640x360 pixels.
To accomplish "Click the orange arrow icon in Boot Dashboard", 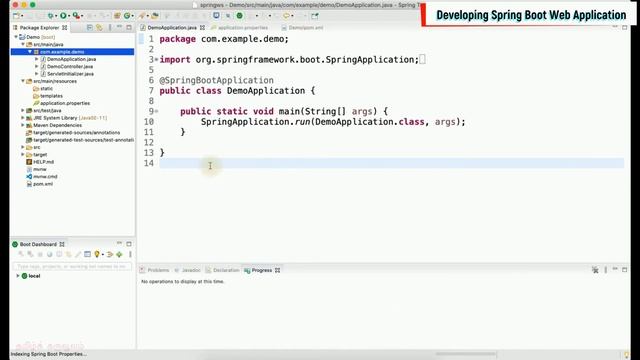I will [110, 254].
